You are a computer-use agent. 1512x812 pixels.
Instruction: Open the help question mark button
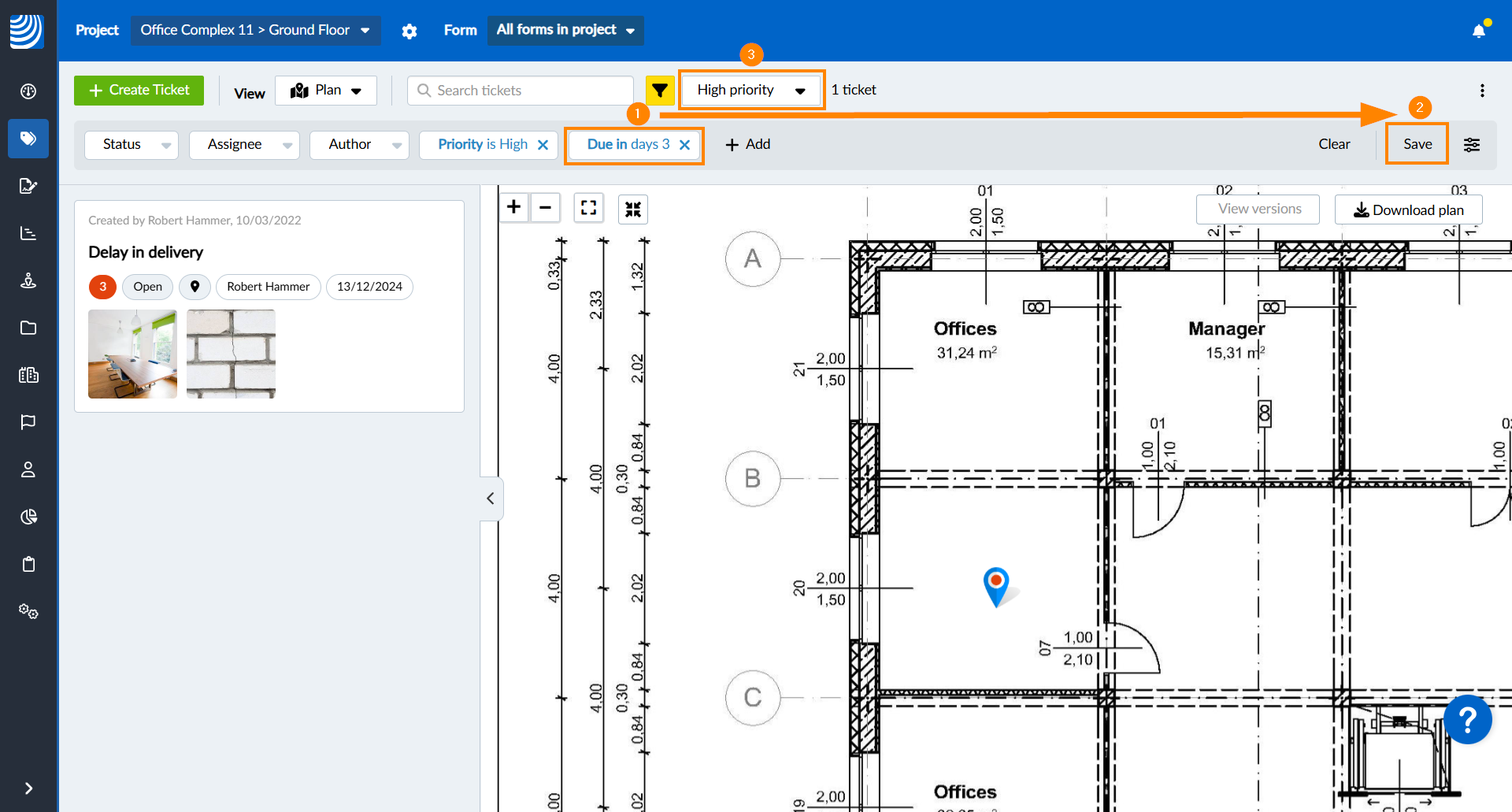[x=1467, y=719]
